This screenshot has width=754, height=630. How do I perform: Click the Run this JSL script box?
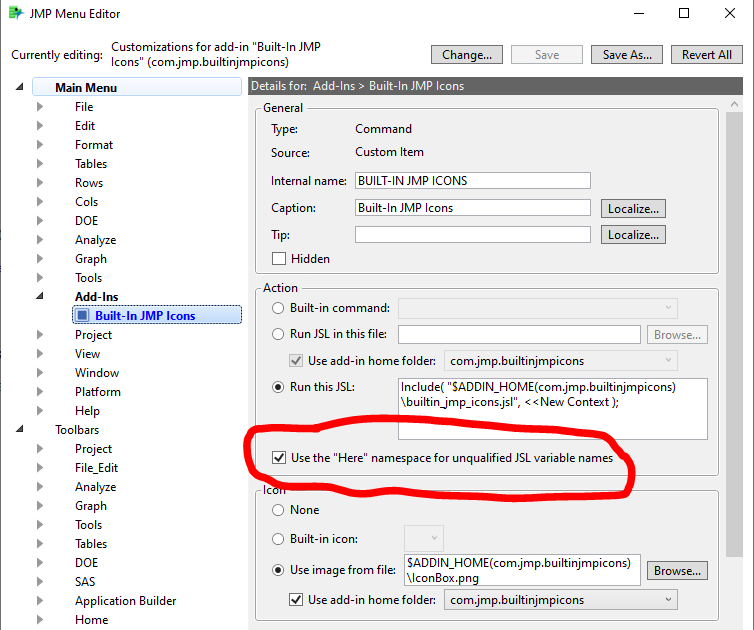click(x=553, y=409)
